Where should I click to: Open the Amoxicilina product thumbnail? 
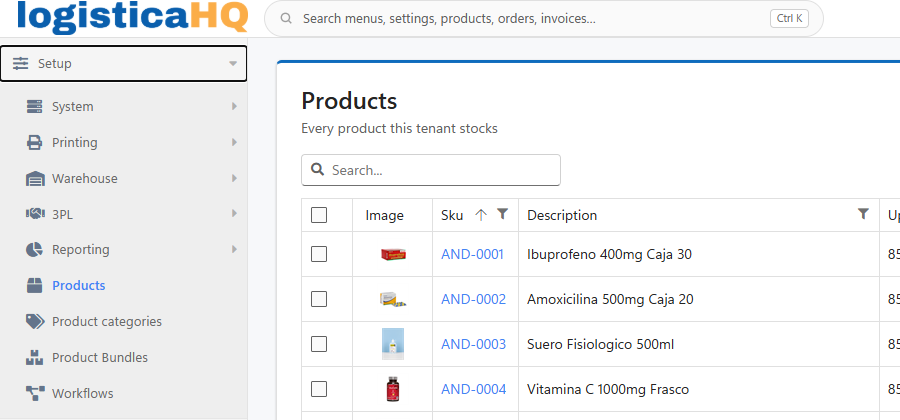tap(393, 299)
